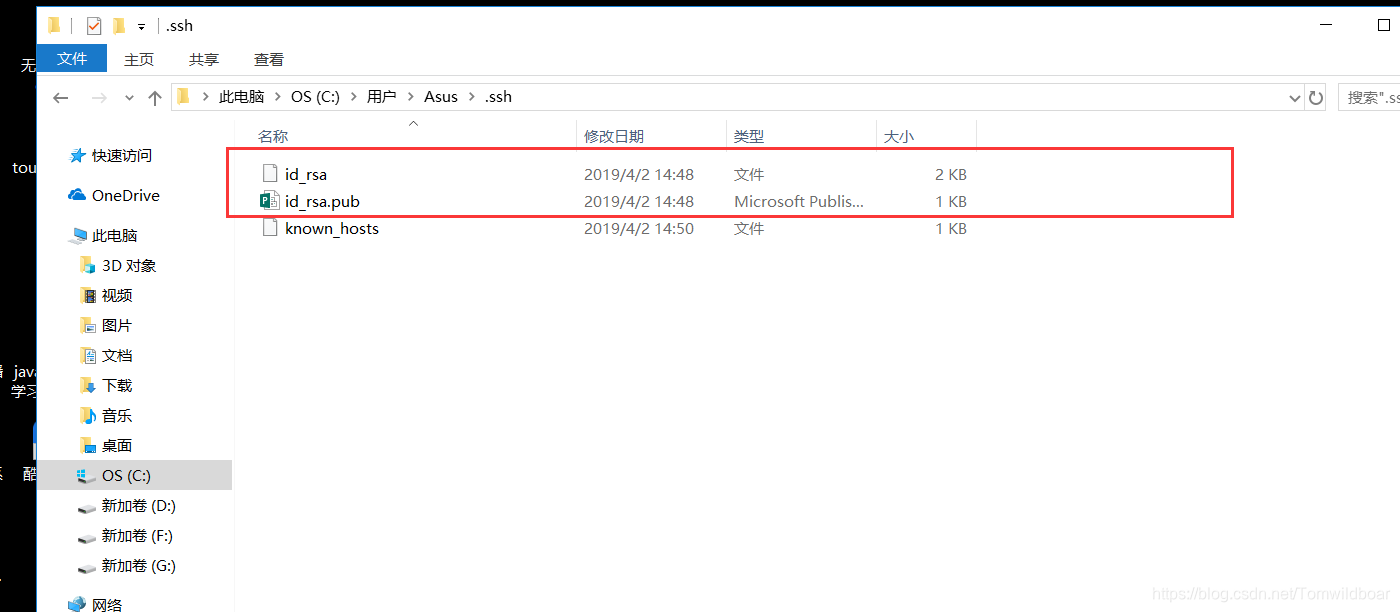Click .ssh in the address breadcrumb
Image resolution: width=1400 pixels, height=612 pixels.
click(x=498, y=97)
